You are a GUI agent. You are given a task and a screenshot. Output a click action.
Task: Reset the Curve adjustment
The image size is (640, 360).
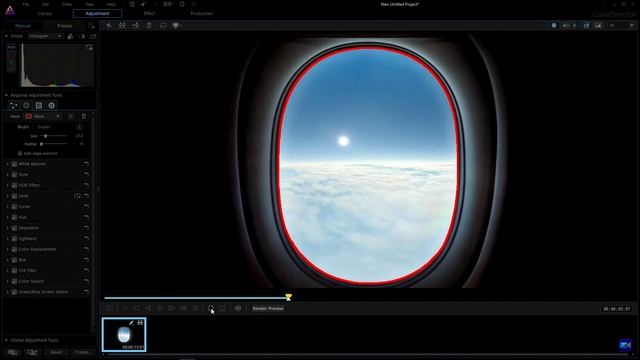click(86, 207)
